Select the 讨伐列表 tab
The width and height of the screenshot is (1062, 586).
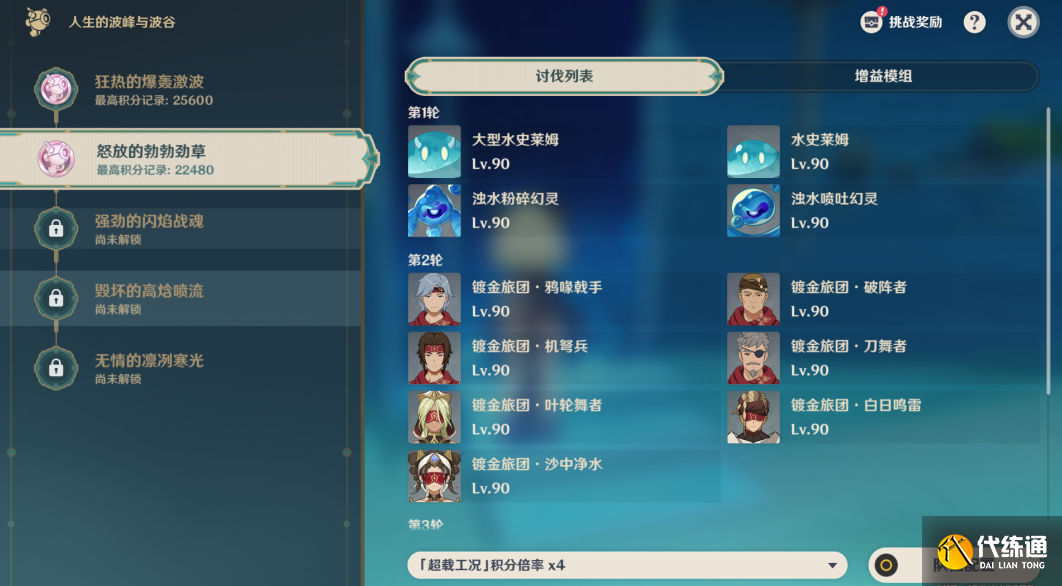[x=564, y=77]
